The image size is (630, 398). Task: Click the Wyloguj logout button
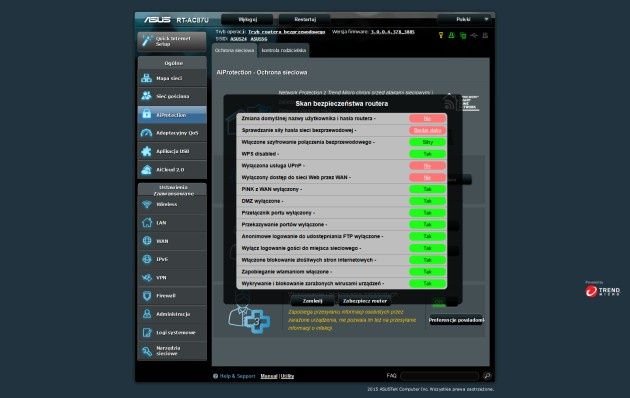pyautogui.click(x=248, y=19)
